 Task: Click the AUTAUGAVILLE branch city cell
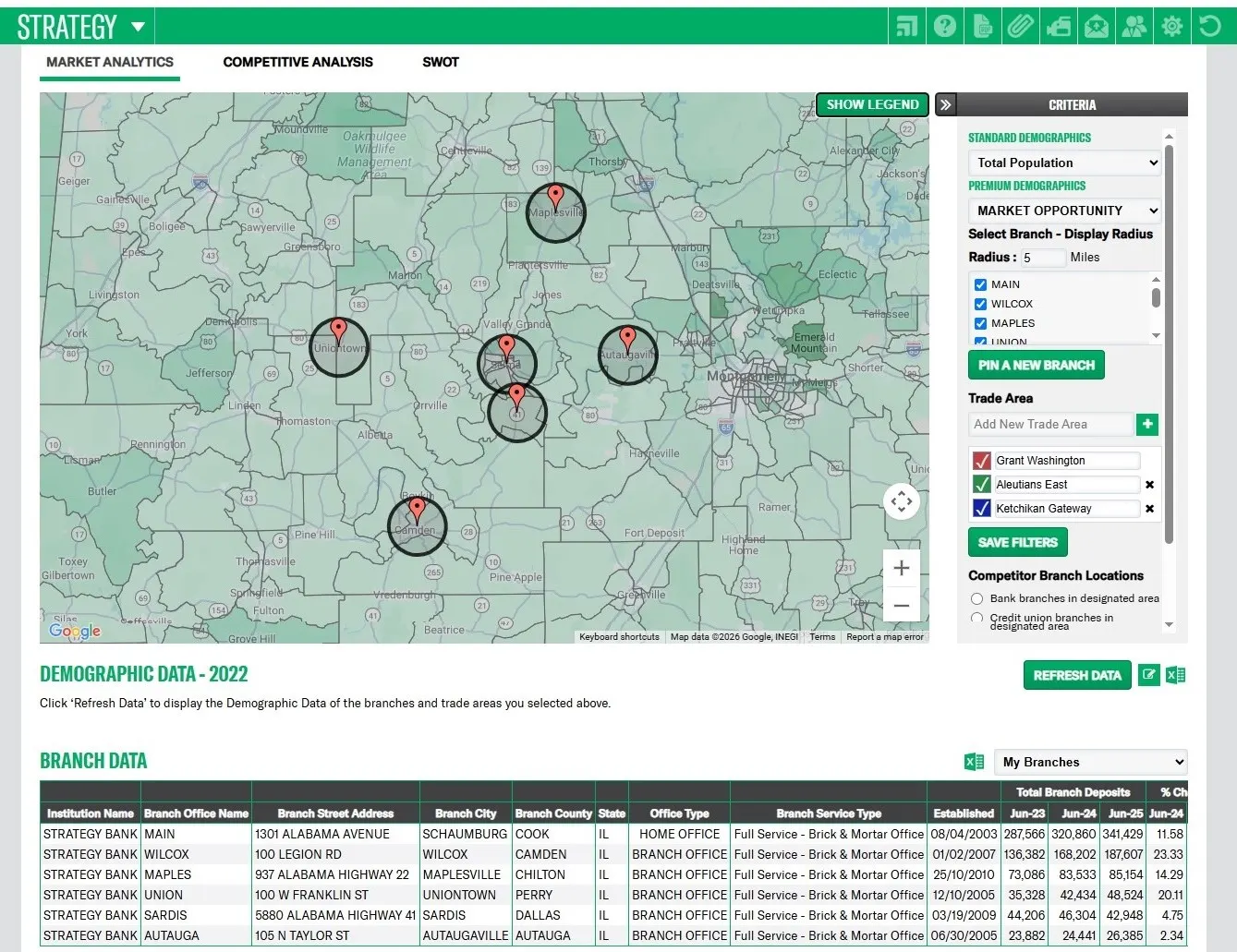[x=466, y=935]
